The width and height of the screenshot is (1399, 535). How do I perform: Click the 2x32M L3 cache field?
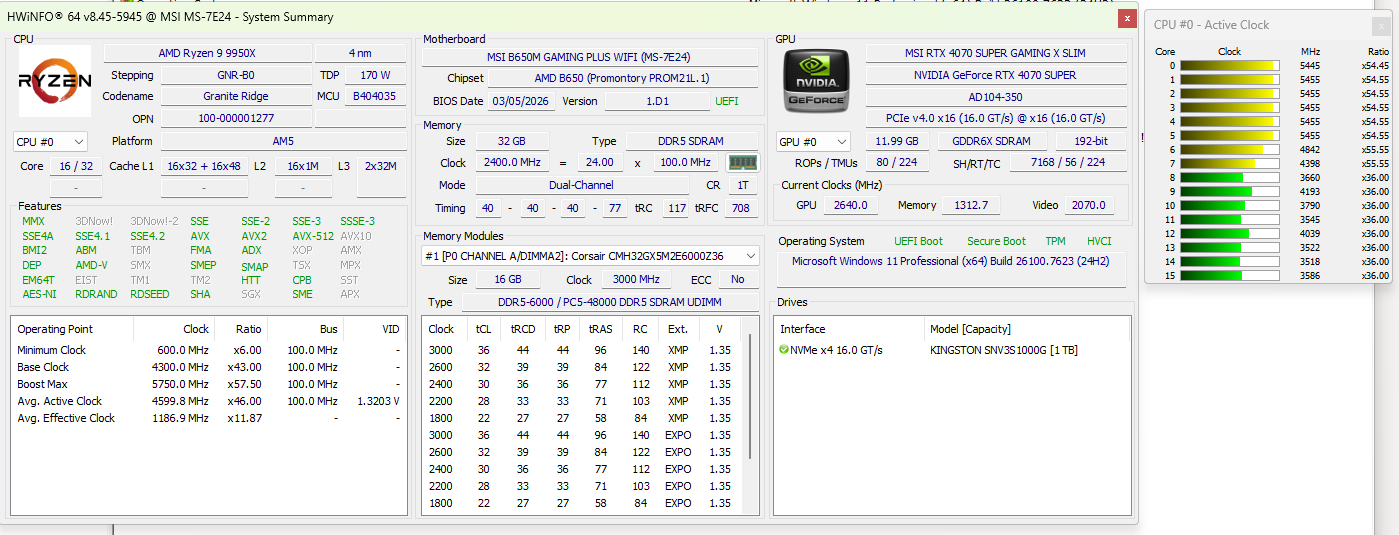coord(381,166)
